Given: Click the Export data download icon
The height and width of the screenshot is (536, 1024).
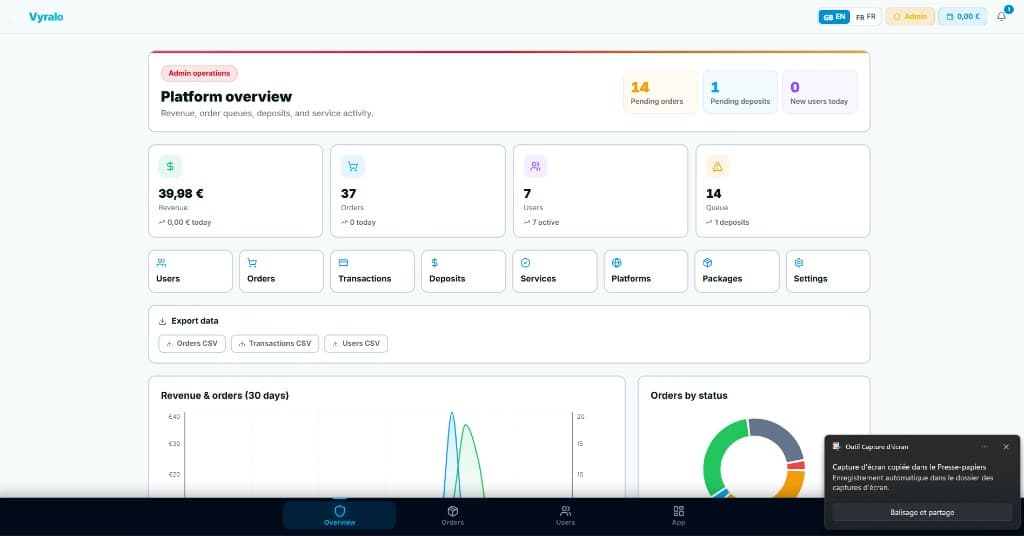Looking at the screenshot, I should coord(163,321).
